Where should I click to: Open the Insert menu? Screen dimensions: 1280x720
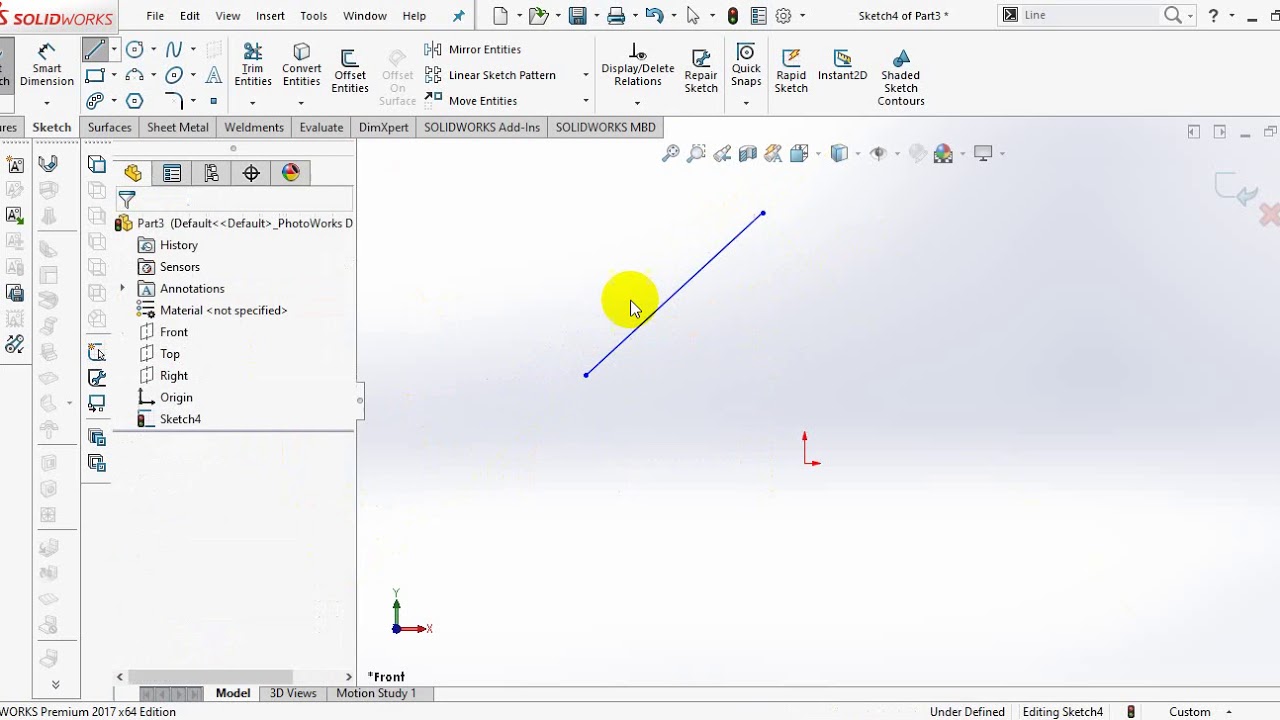(270, 16)
